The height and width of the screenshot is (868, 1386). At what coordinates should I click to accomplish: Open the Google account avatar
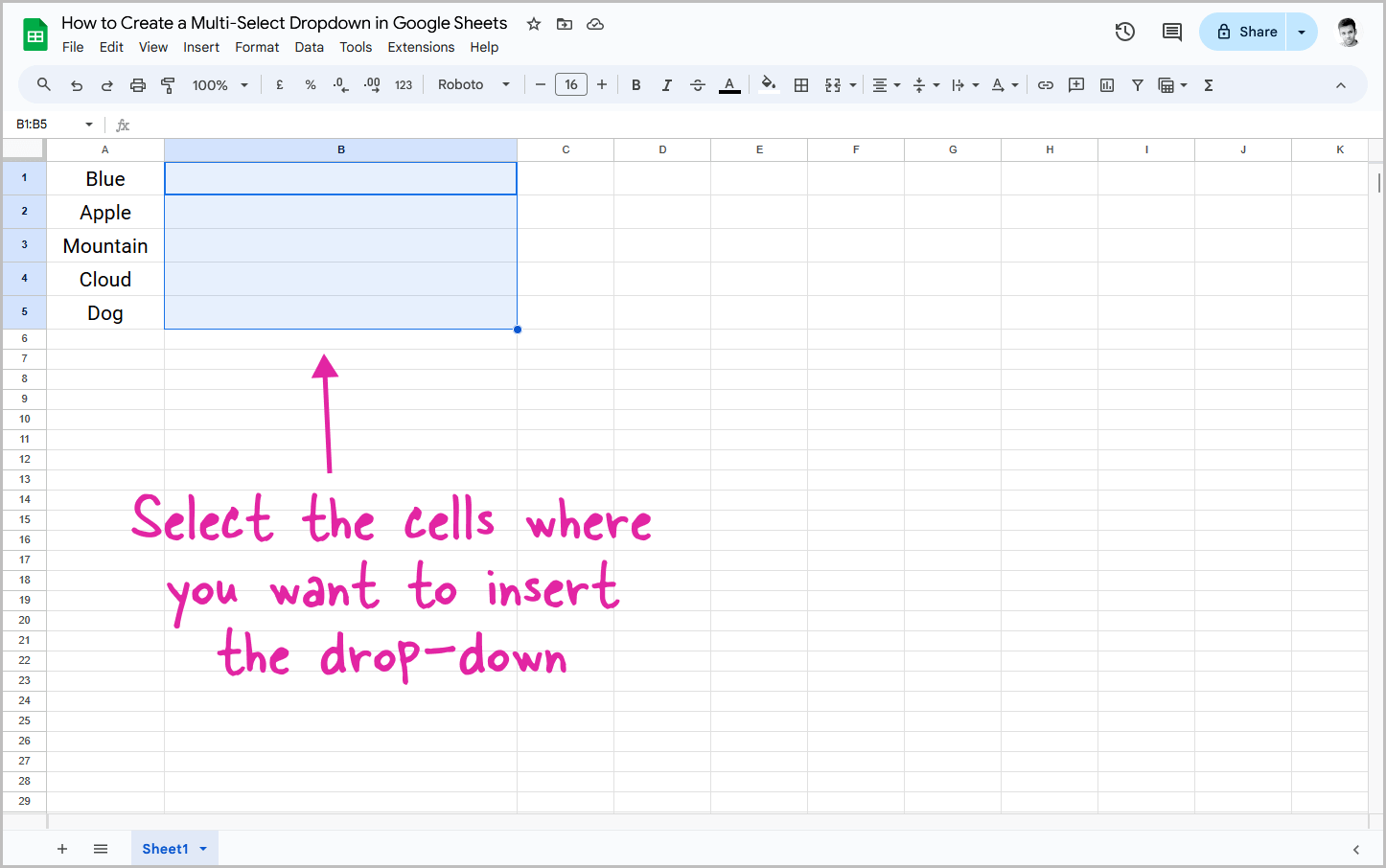[x=1348, y=32]
